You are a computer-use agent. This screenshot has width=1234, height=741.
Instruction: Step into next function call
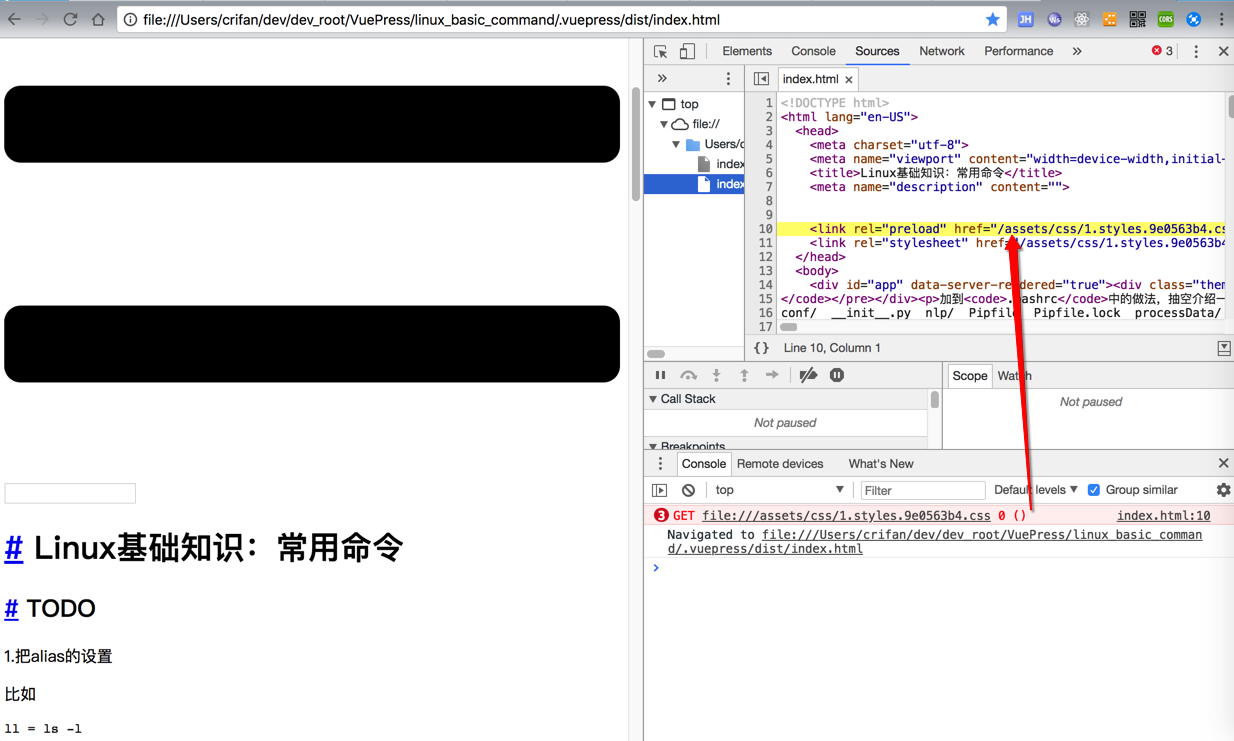tap(716, 375)
